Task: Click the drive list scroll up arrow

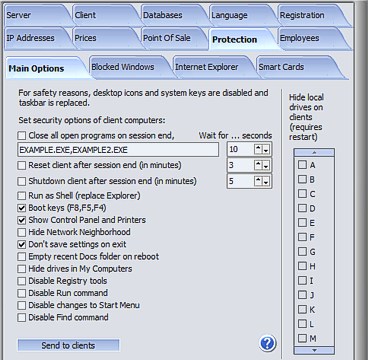Action: pyautogui.click(x=314, y=153)
